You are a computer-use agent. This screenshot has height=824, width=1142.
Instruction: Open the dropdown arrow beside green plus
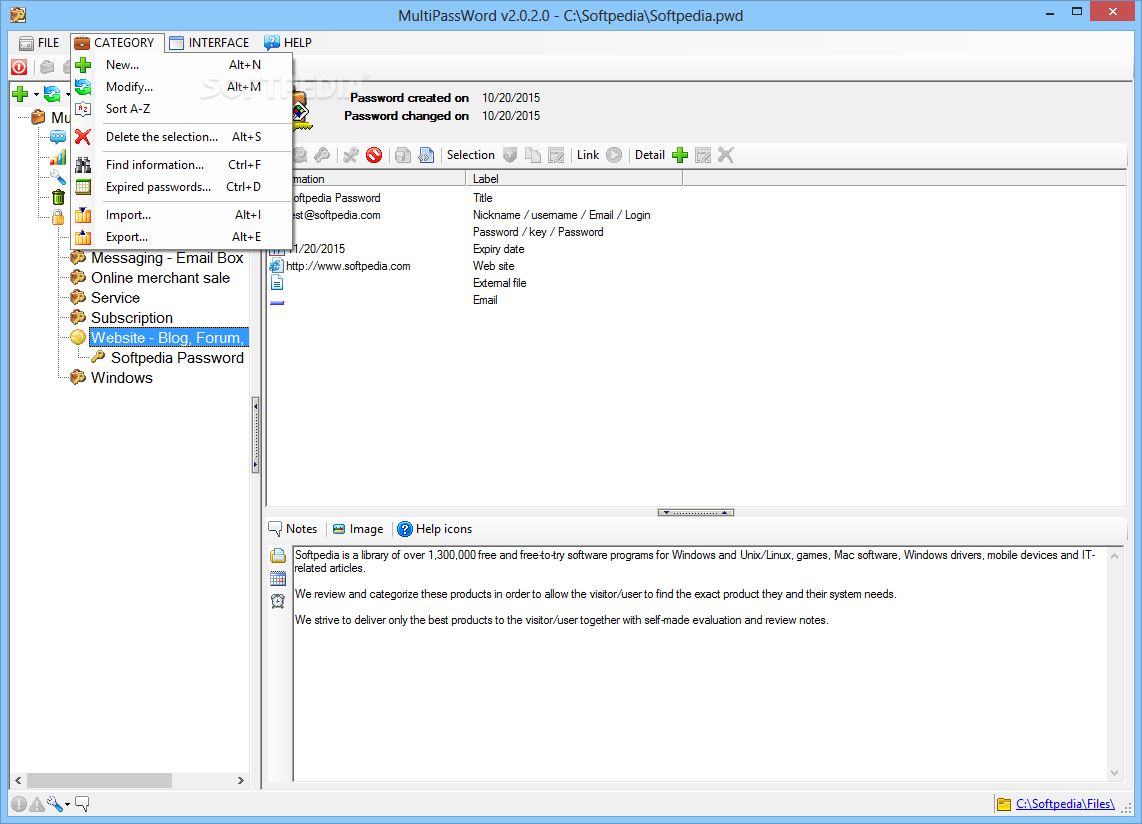click(36, 94)
